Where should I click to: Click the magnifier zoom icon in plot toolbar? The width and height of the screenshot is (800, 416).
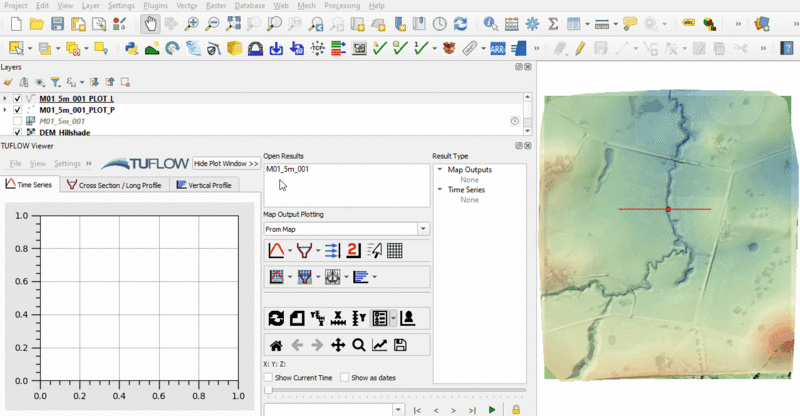[358, 345]
